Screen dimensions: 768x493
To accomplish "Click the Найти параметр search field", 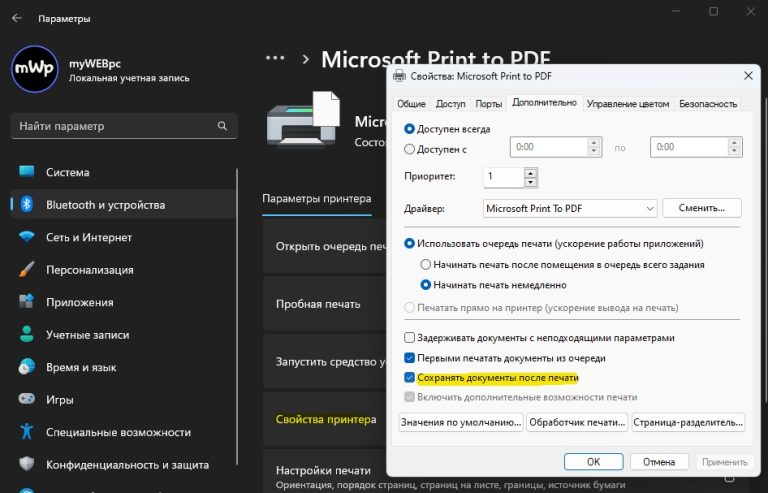I will 124,126.
